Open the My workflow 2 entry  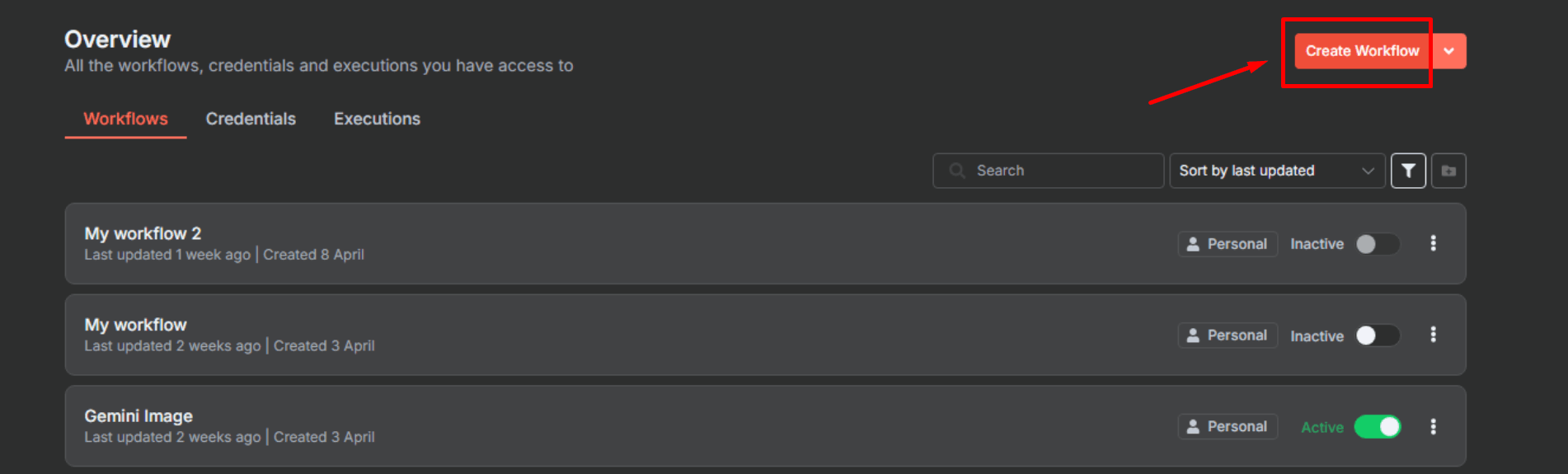coord(143,234)
